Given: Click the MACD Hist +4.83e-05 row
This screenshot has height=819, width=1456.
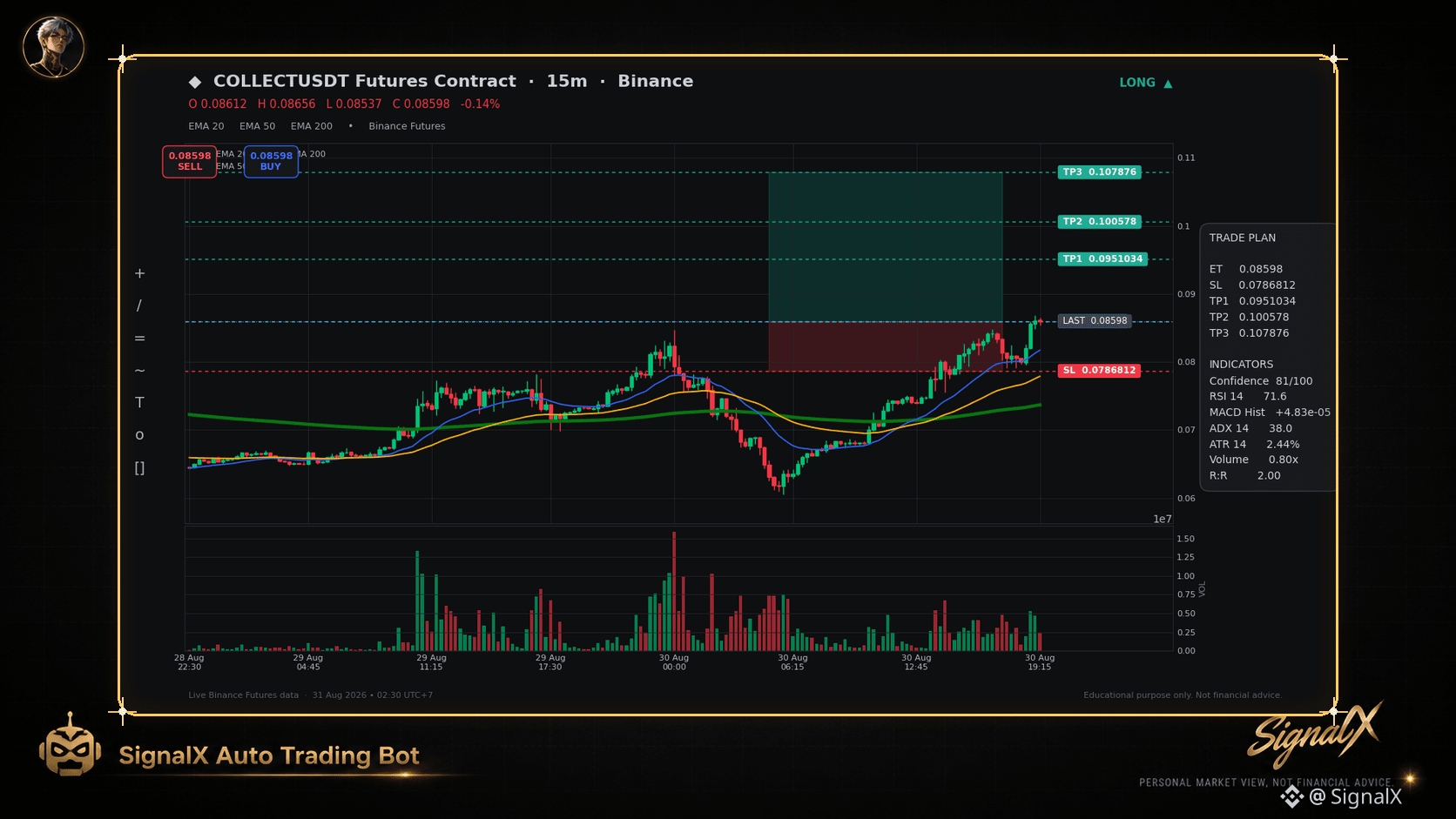Looking at the screenshot, I should click(1270, 413).
